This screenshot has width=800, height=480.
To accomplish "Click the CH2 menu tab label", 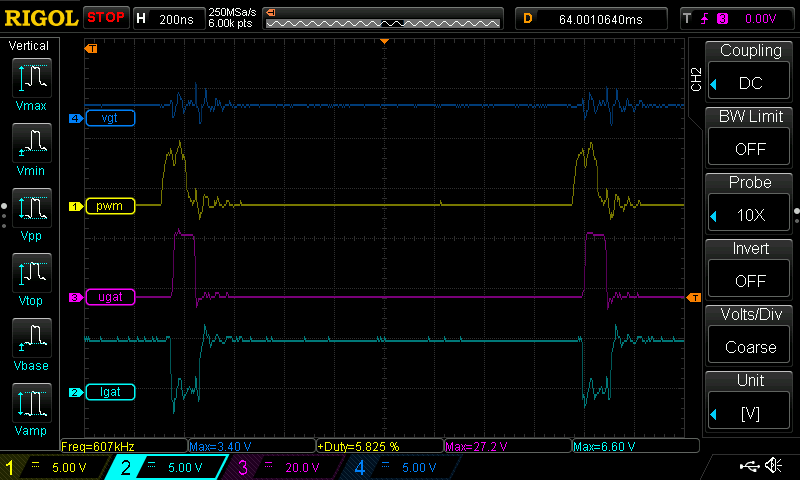I will tap(696, 79).
